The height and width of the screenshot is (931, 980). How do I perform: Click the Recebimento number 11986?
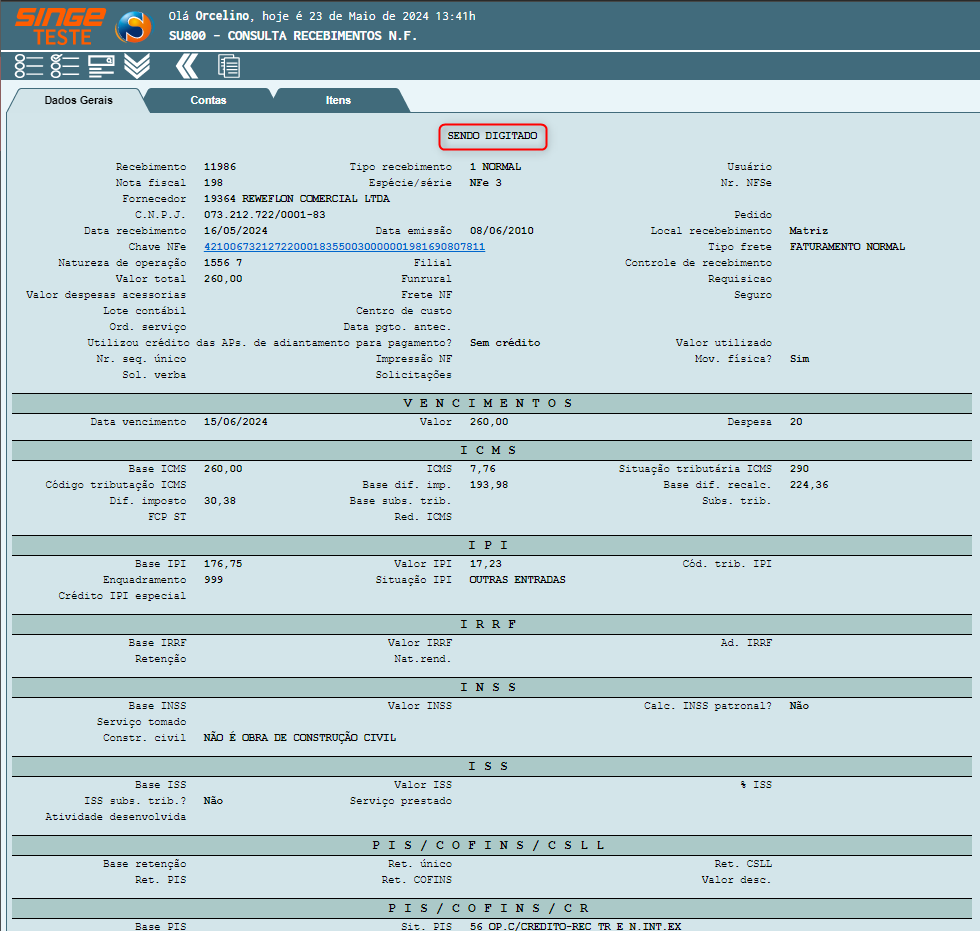coord(219,166)
